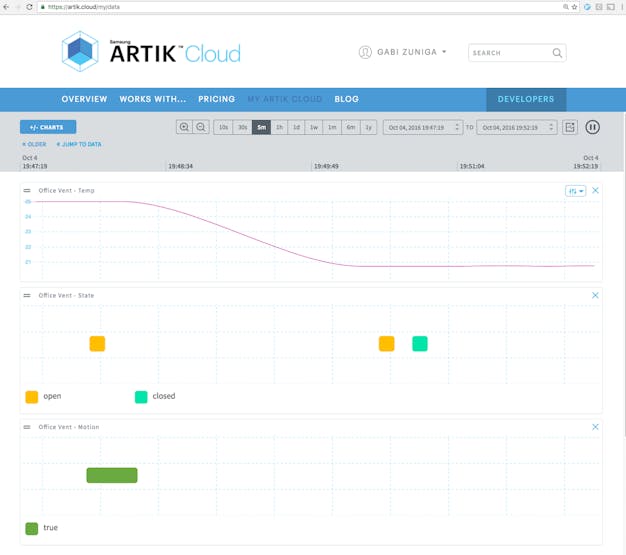This screenshot has height=555, width=626.
Task: Select the 30s time range
Action: [x=242, y=127]
